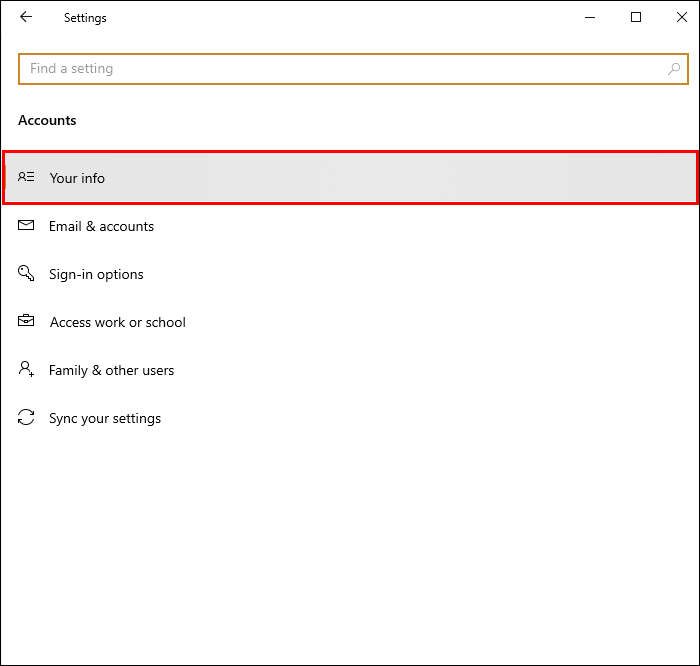This screenshot has width=700, height=666.
Task: Open Sign-in options page
Action: (x=96, y=274)
